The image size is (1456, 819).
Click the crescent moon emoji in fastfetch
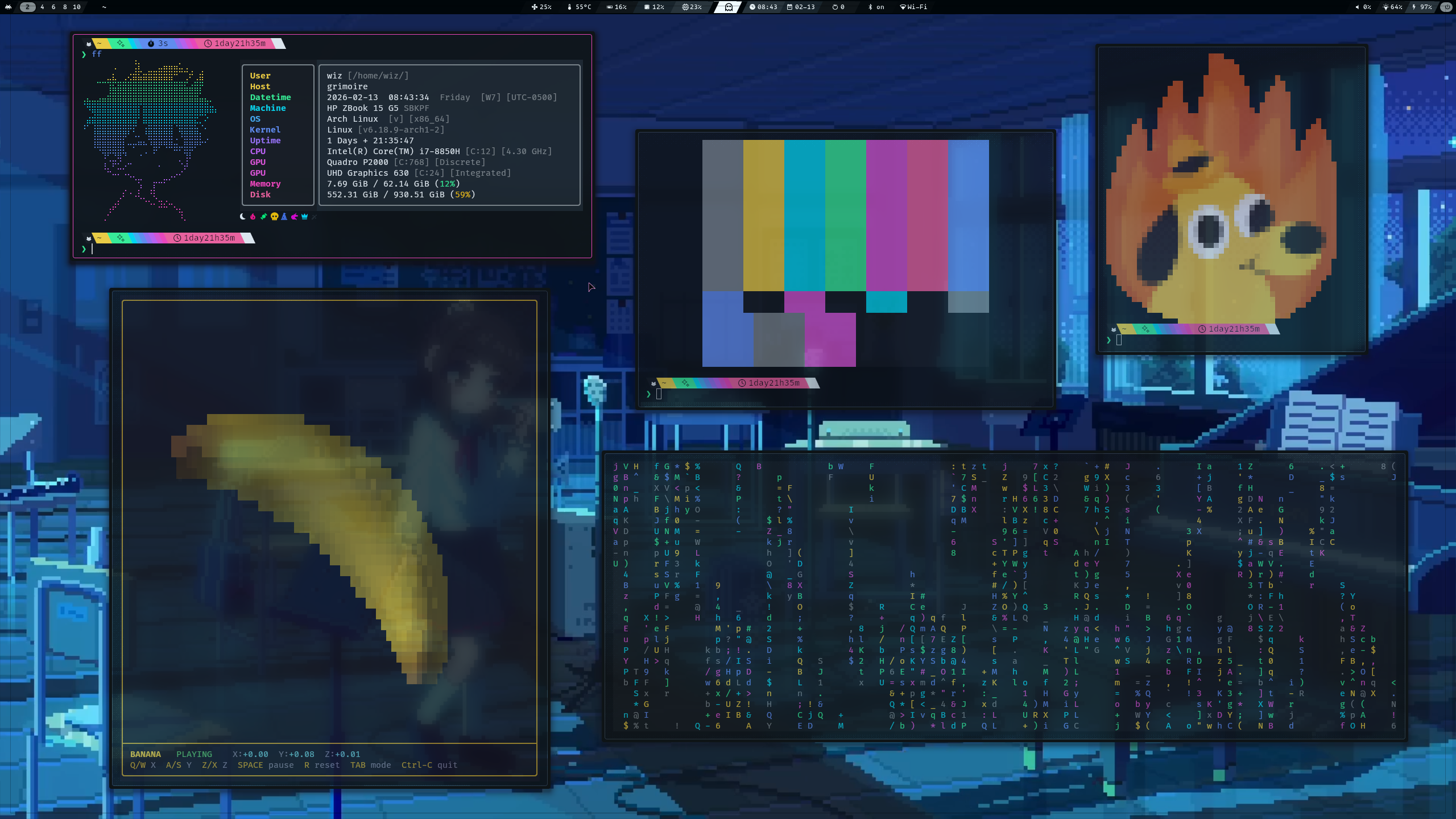click(243, 217)
